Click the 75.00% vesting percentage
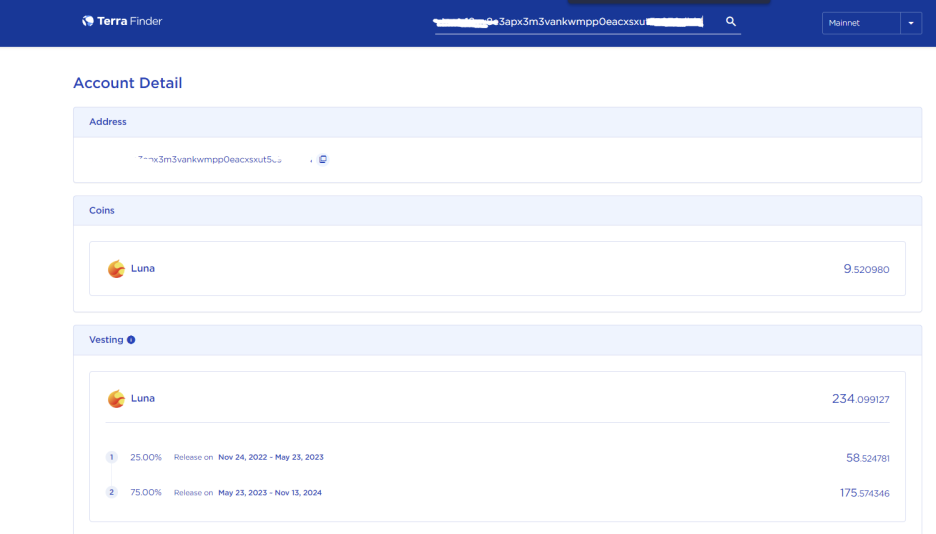This screenshot has height=534, width=936. (x=146, y=492)
